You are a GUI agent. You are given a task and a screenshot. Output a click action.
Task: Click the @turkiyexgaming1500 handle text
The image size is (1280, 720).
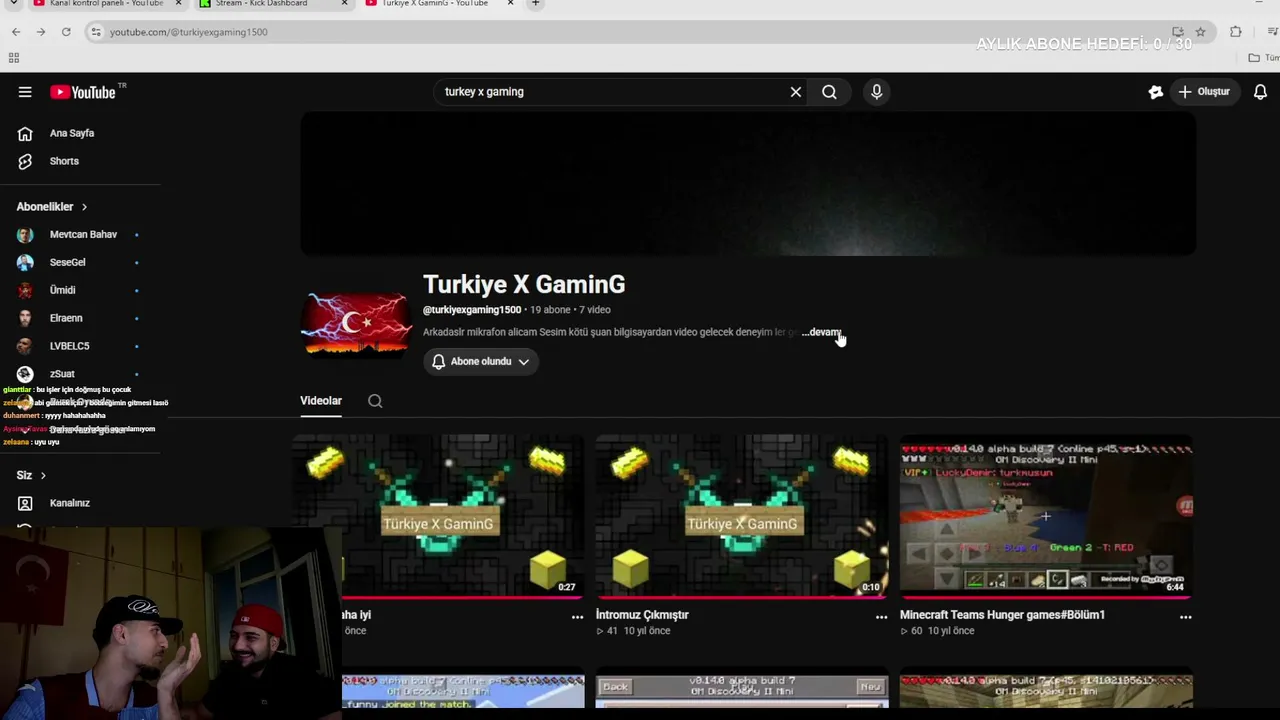(x=472, y=310)
